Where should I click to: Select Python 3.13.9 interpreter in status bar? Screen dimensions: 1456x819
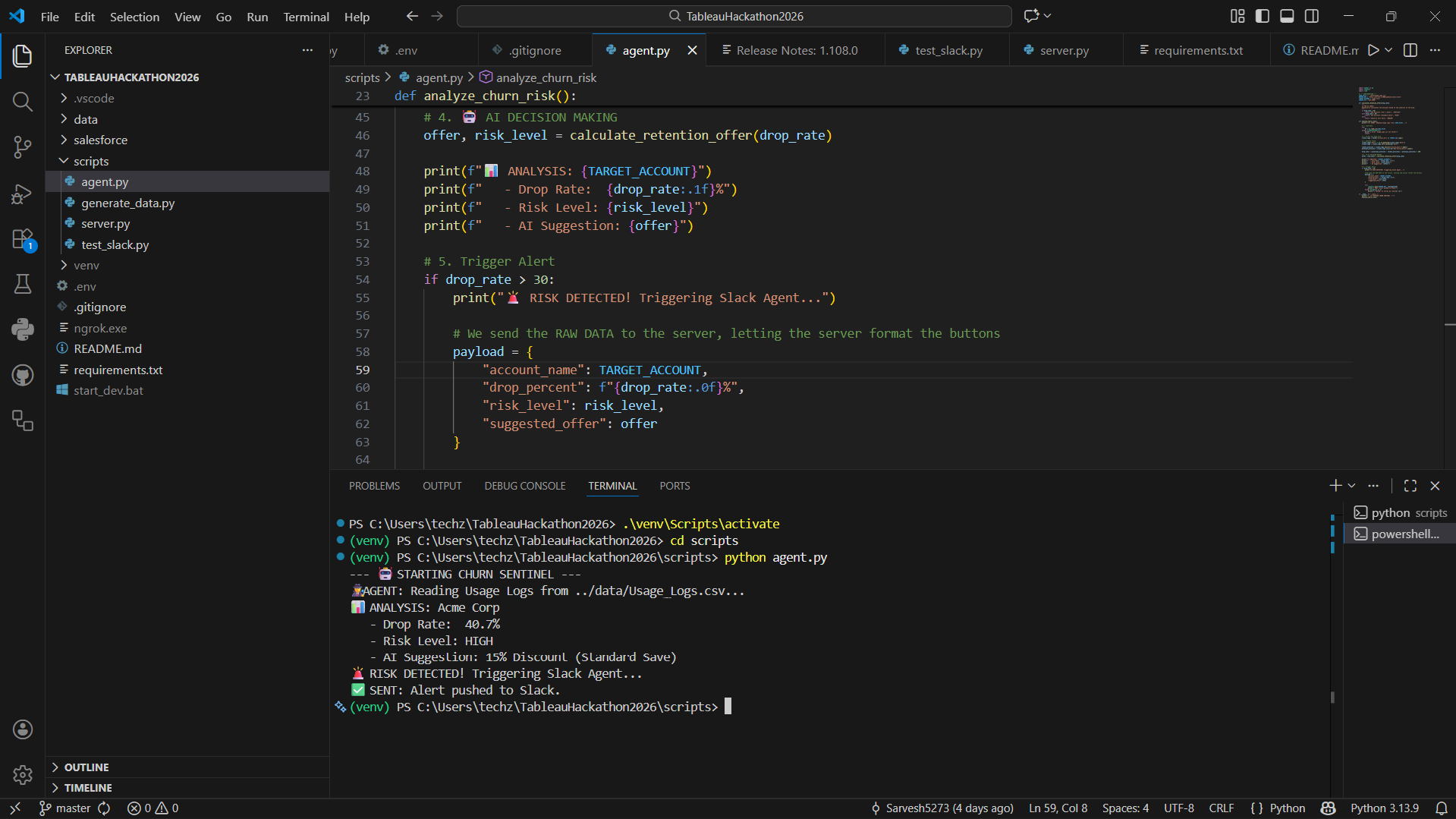coord(1384,808)
